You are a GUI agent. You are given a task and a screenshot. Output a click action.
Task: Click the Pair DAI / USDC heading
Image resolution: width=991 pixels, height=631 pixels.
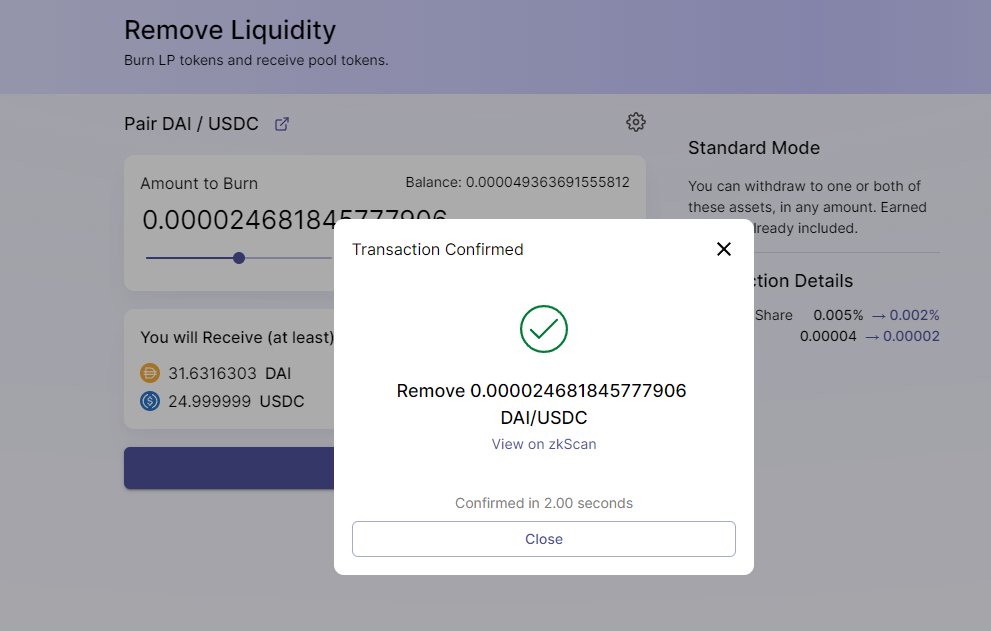[191, 123]
